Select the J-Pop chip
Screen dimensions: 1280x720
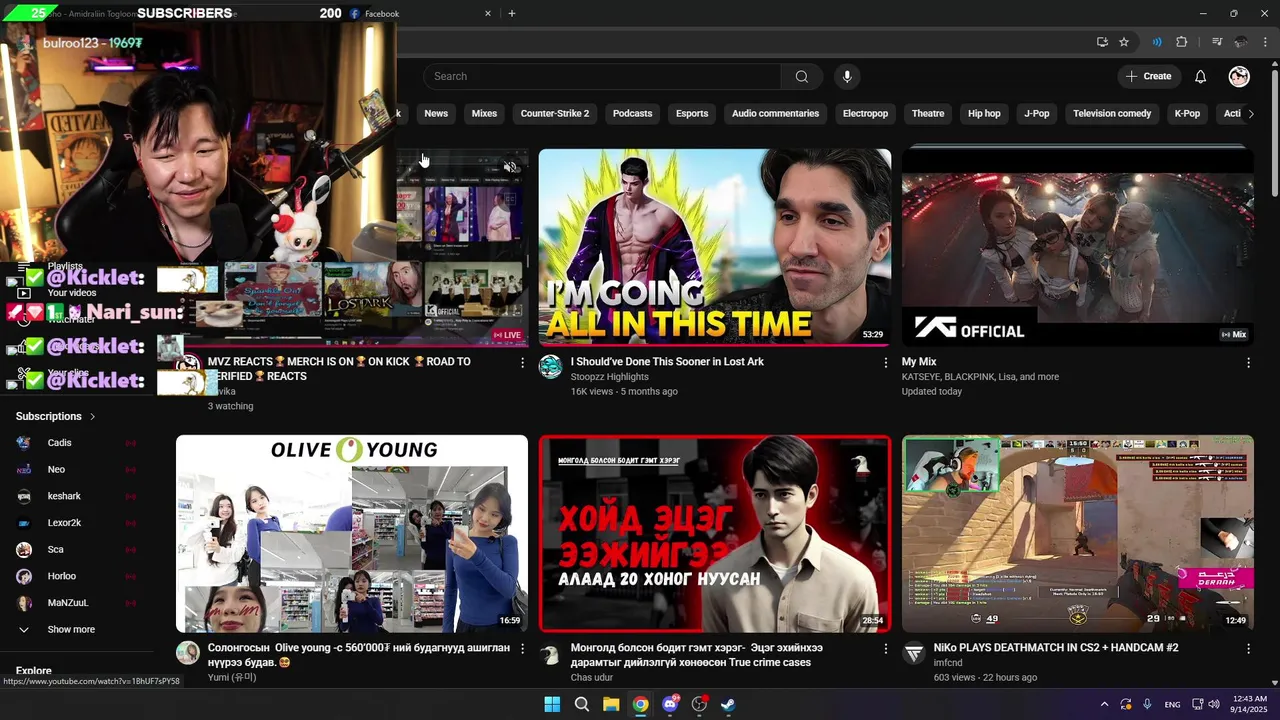coord(1037,113)
